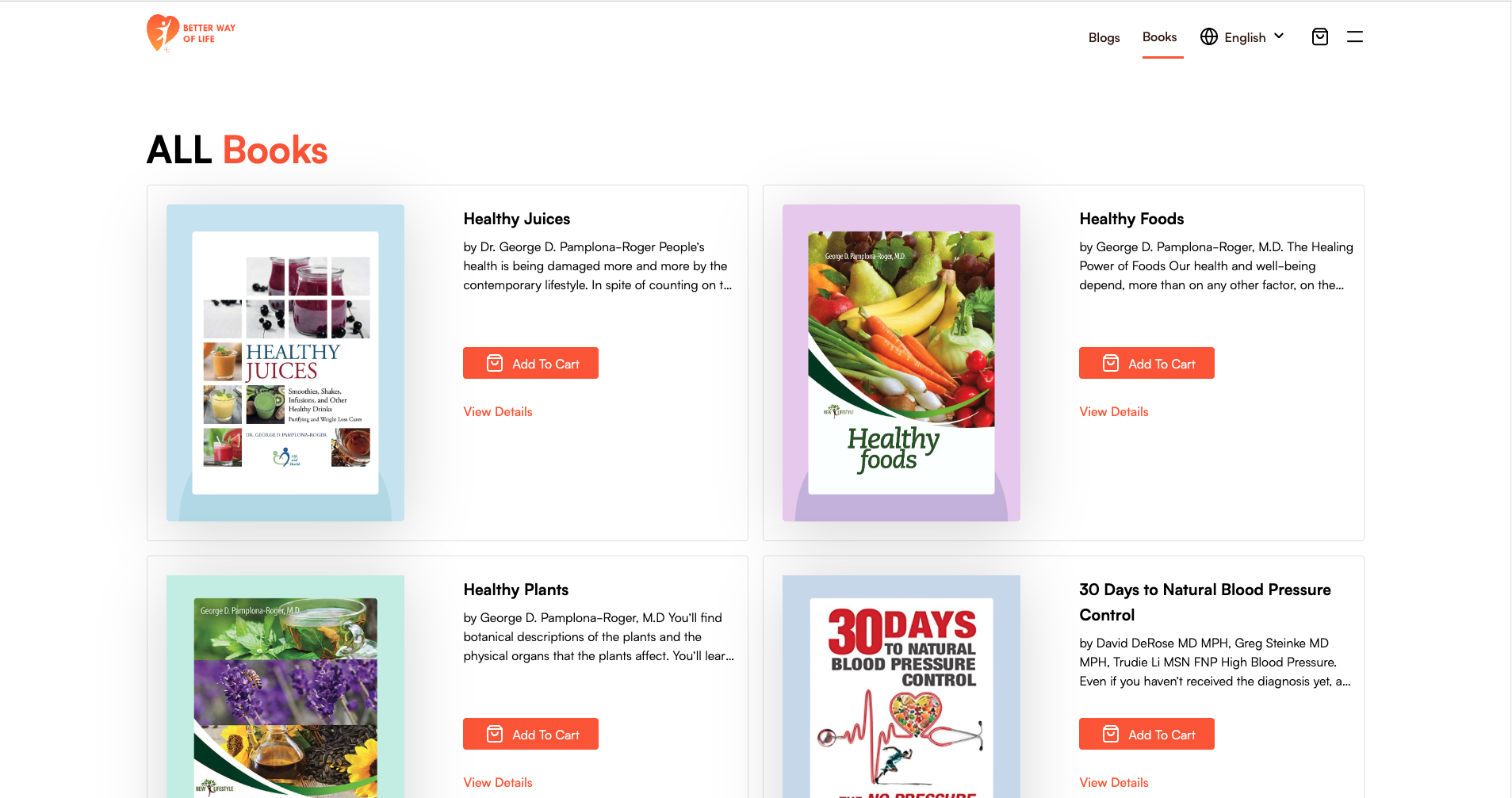Click the 30 Days book cover image

pos(901,688)
